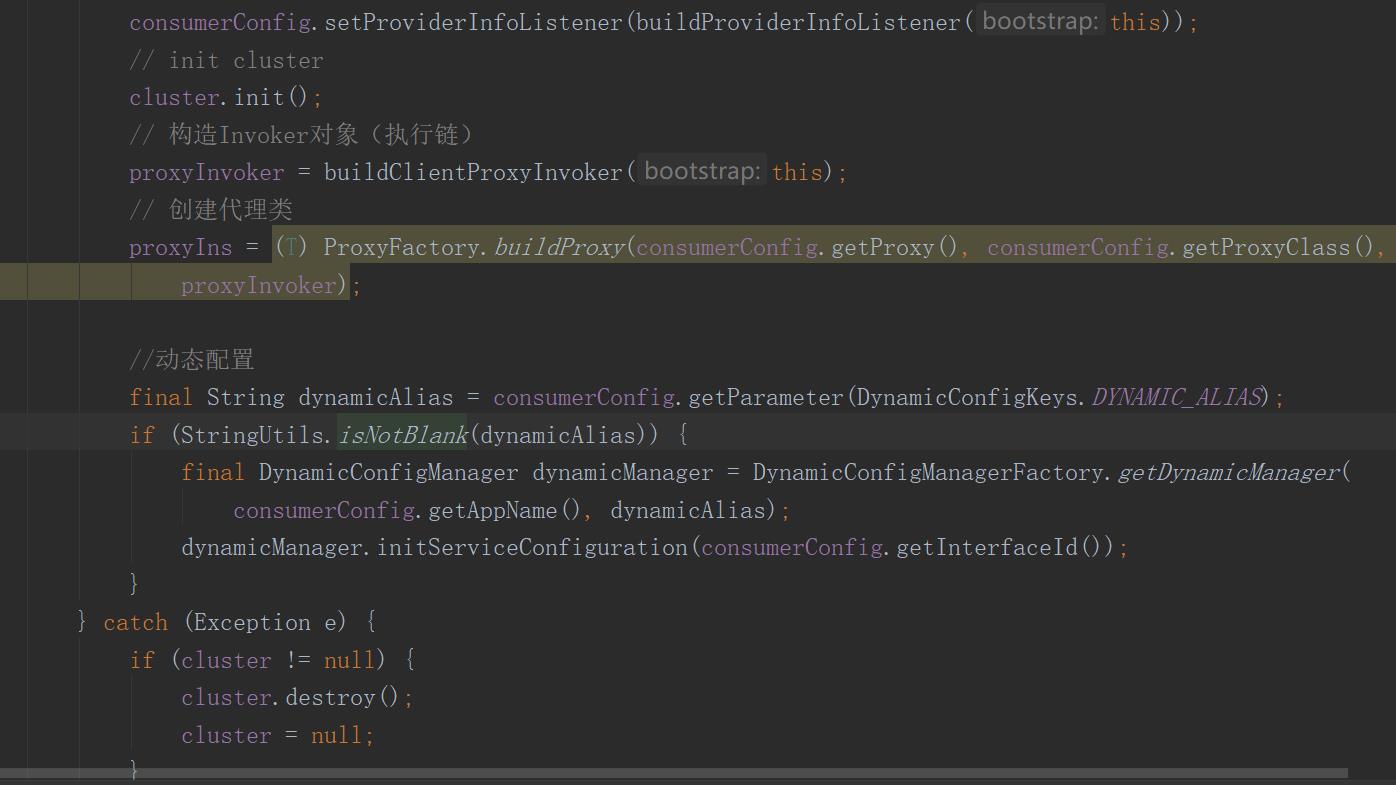Click the horizontal scrollbar at editor bottom
The image size is (1396, 785).
674,773
